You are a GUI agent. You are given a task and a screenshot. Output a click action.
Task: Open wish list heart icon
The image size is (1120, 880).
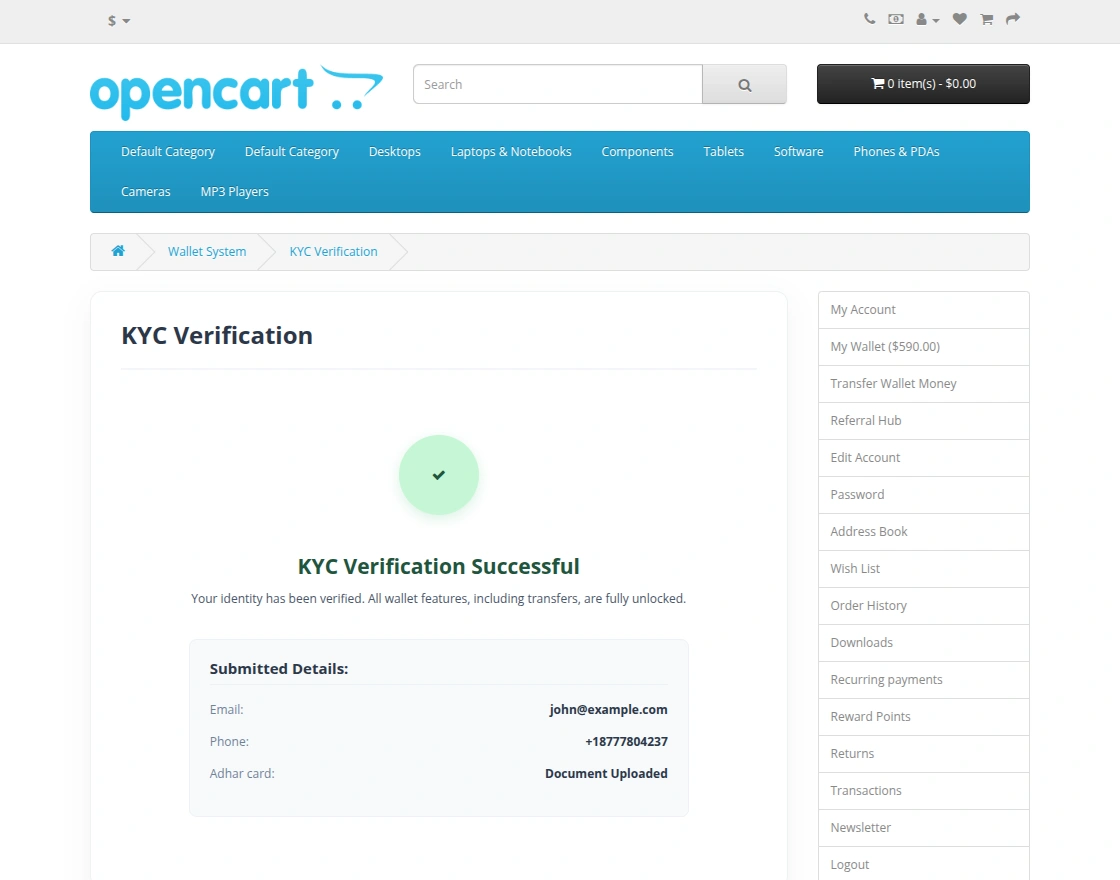(x=959, y=19)
